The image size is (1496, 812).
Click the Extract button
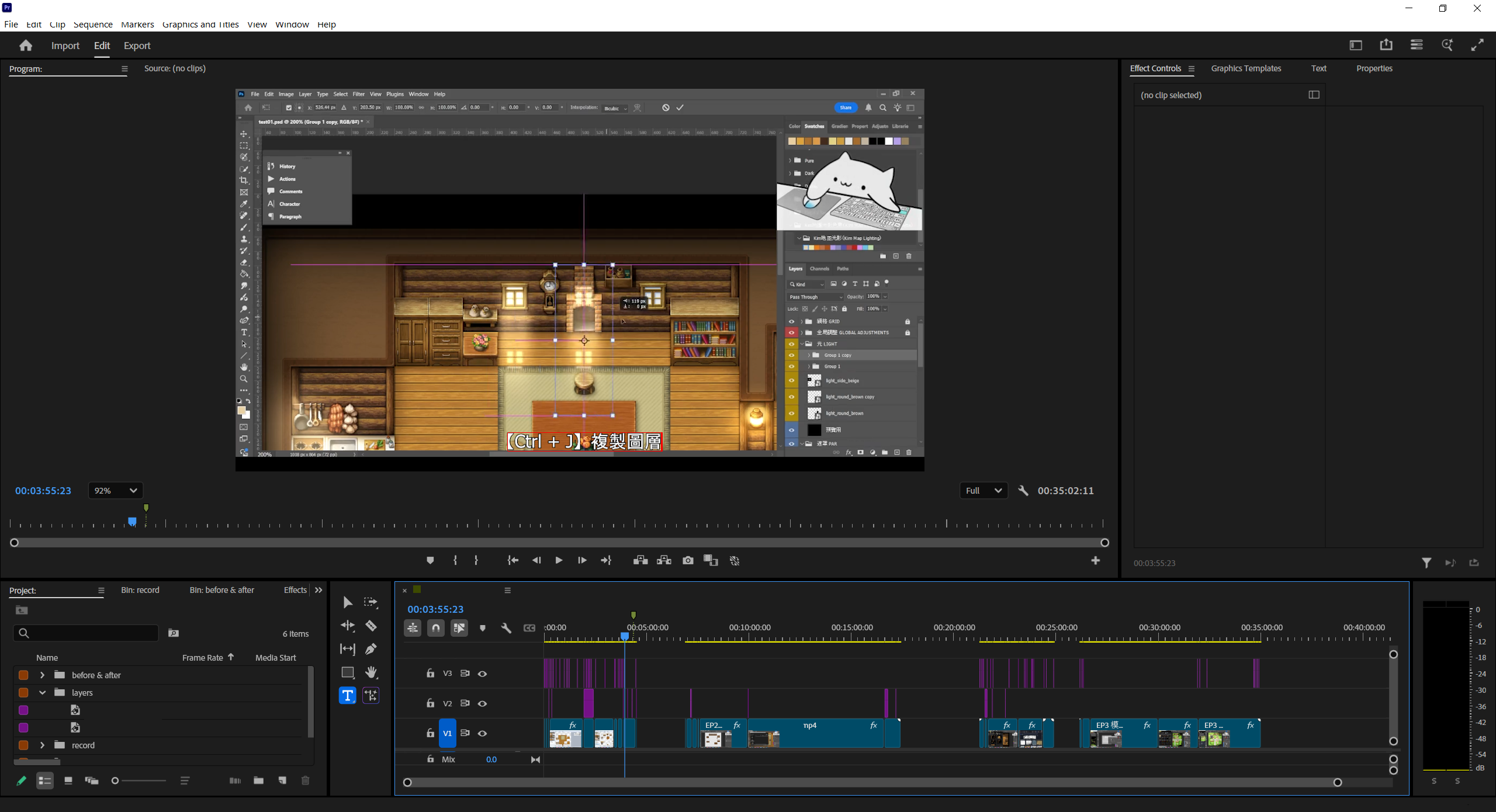point(664,560)
